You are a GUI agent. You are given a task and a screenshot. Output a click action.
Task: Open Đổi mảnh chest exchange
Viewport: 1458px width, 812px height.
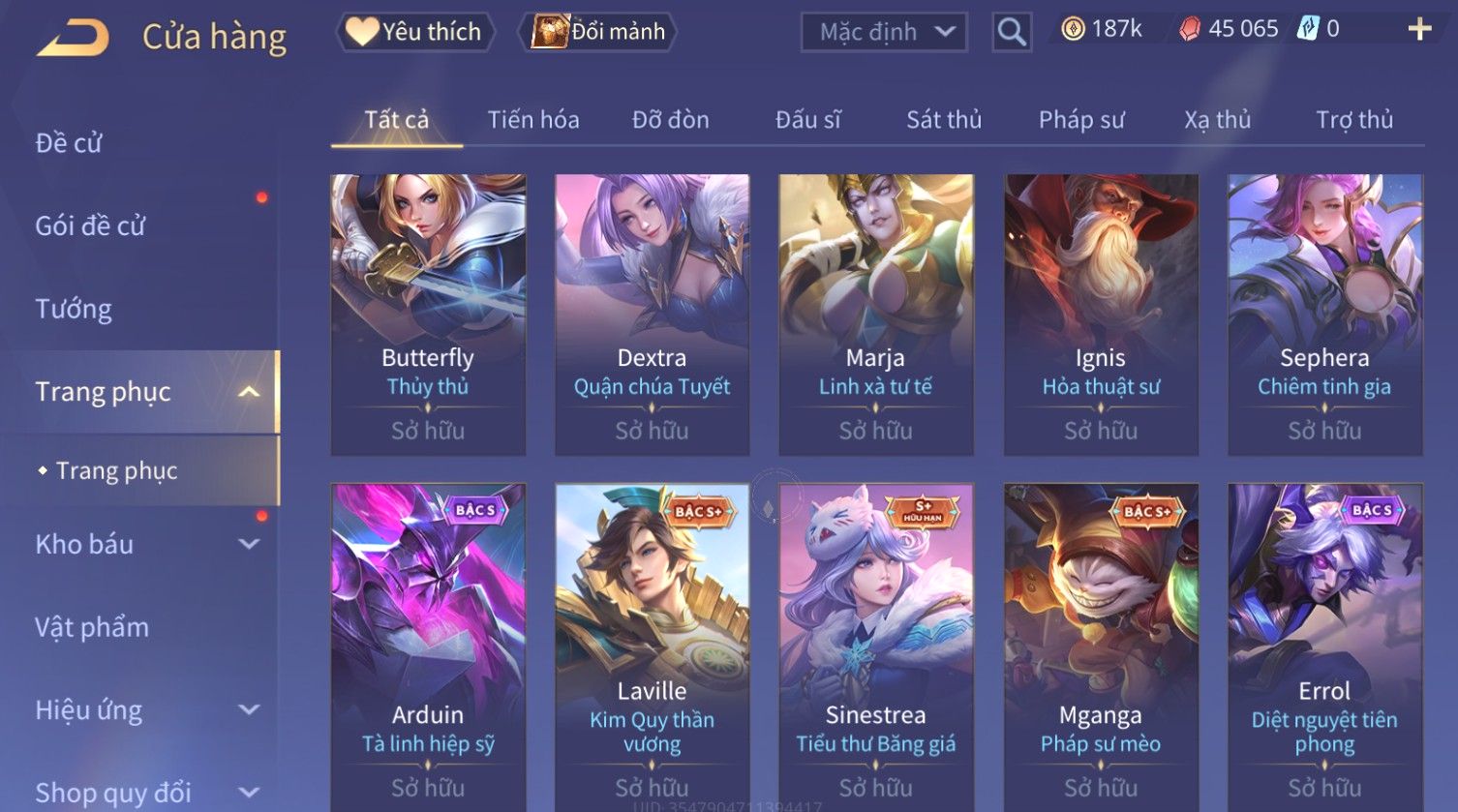[598, 32]
